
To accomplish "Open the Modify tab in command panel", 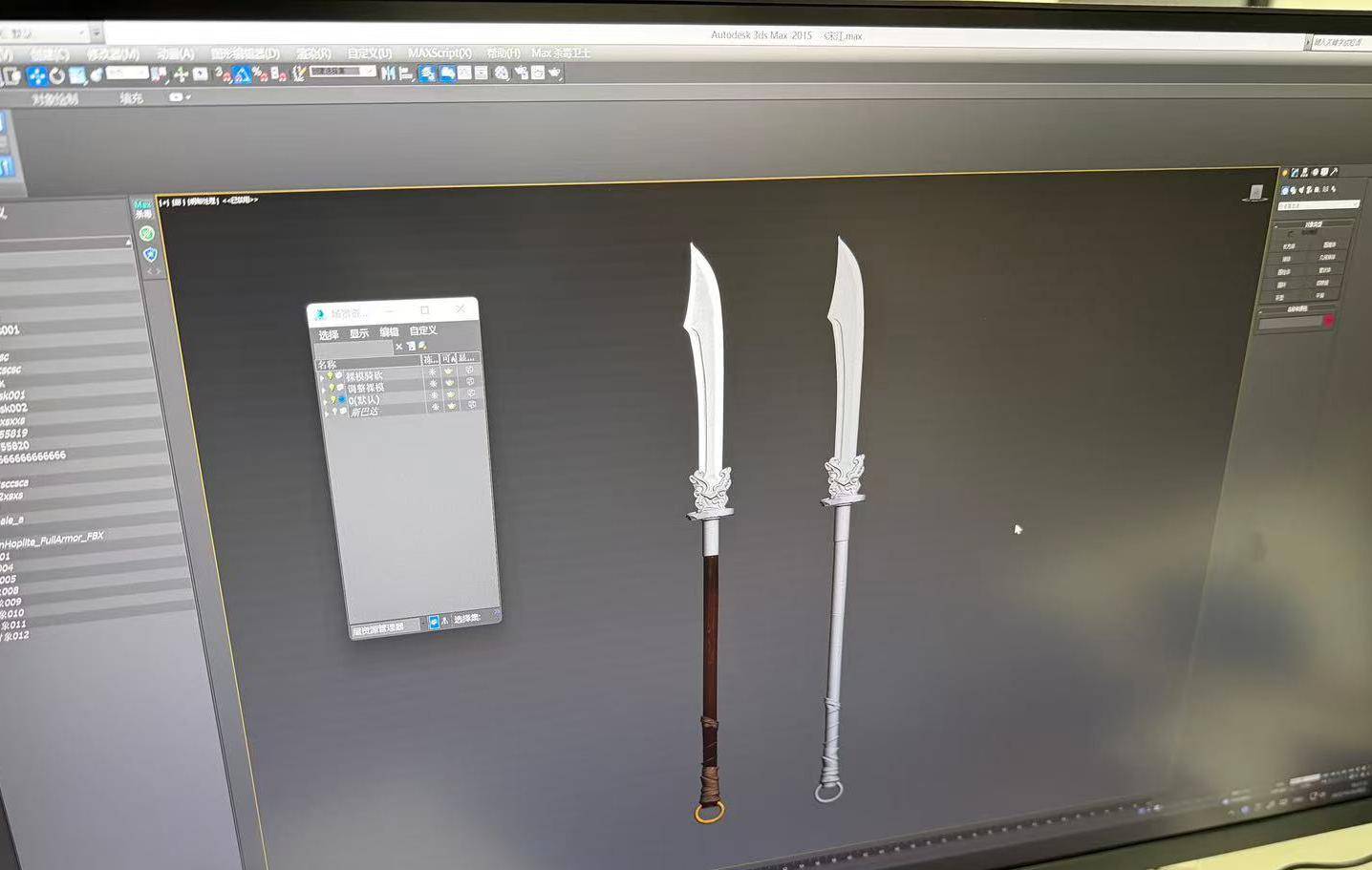I will click(1295, 173).
